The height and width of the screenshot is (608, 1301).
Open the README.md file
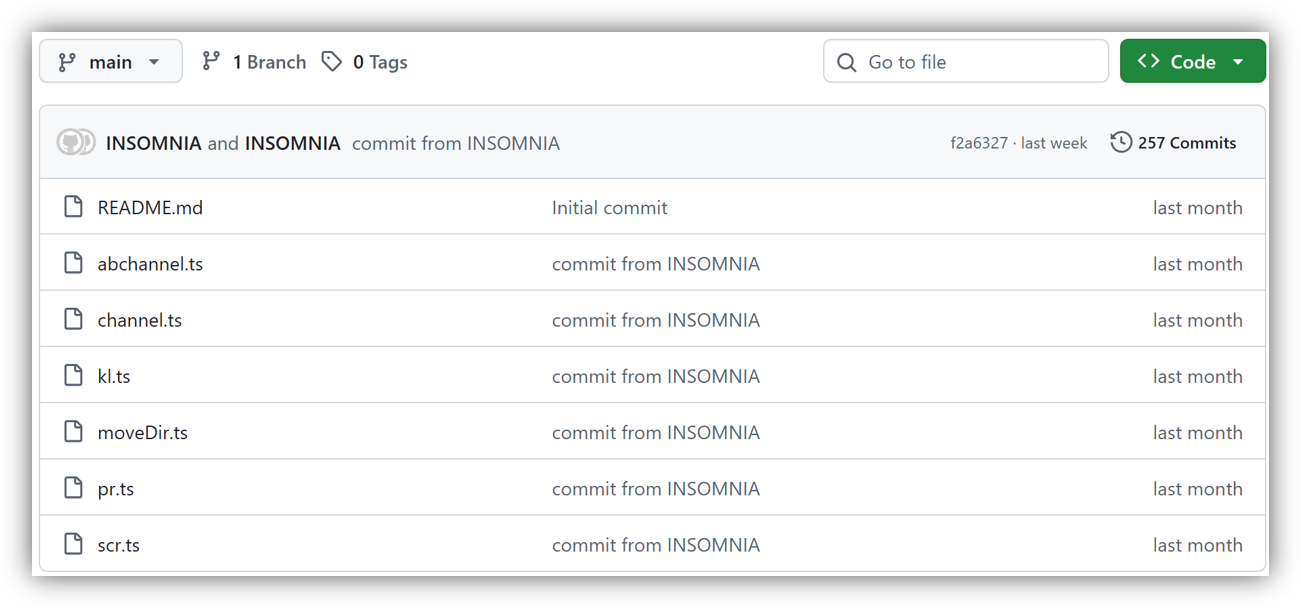pos(150,208)
